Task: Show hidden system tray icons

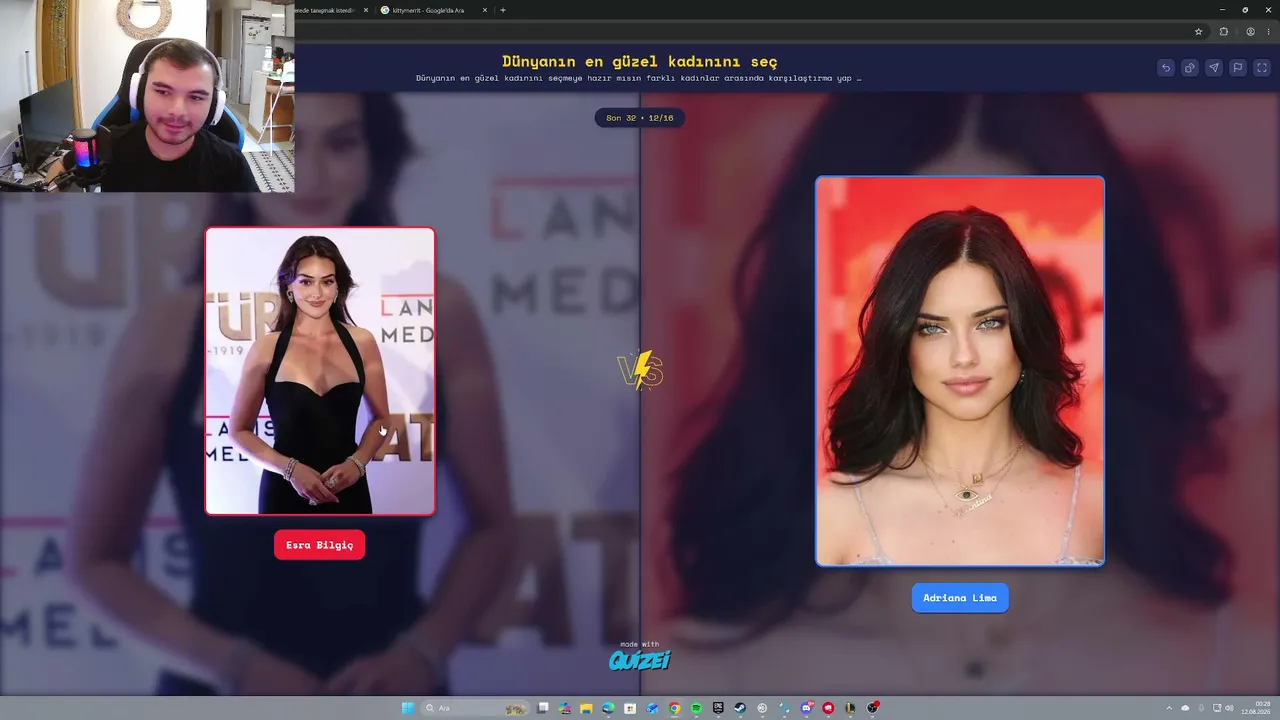Action: pyautogui.click(x=1169, y=708)
